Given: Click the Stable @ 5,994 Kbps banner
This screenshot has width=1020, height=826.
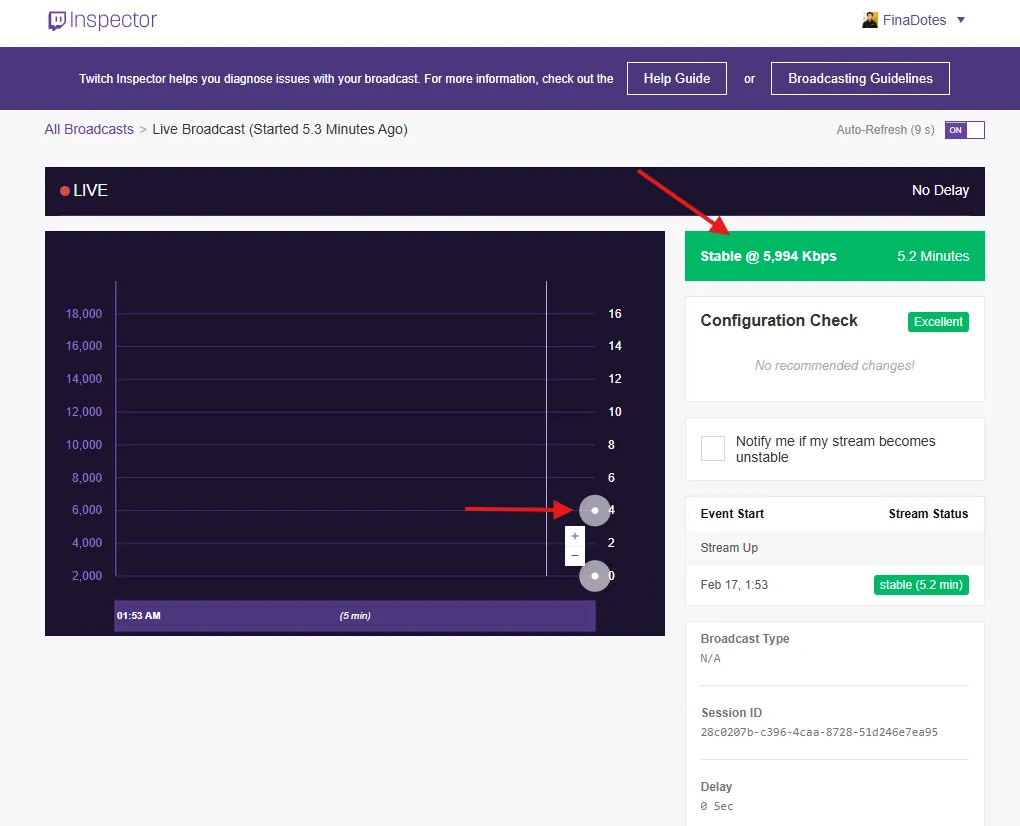Looking at the screenshot, I should (834, 256).
